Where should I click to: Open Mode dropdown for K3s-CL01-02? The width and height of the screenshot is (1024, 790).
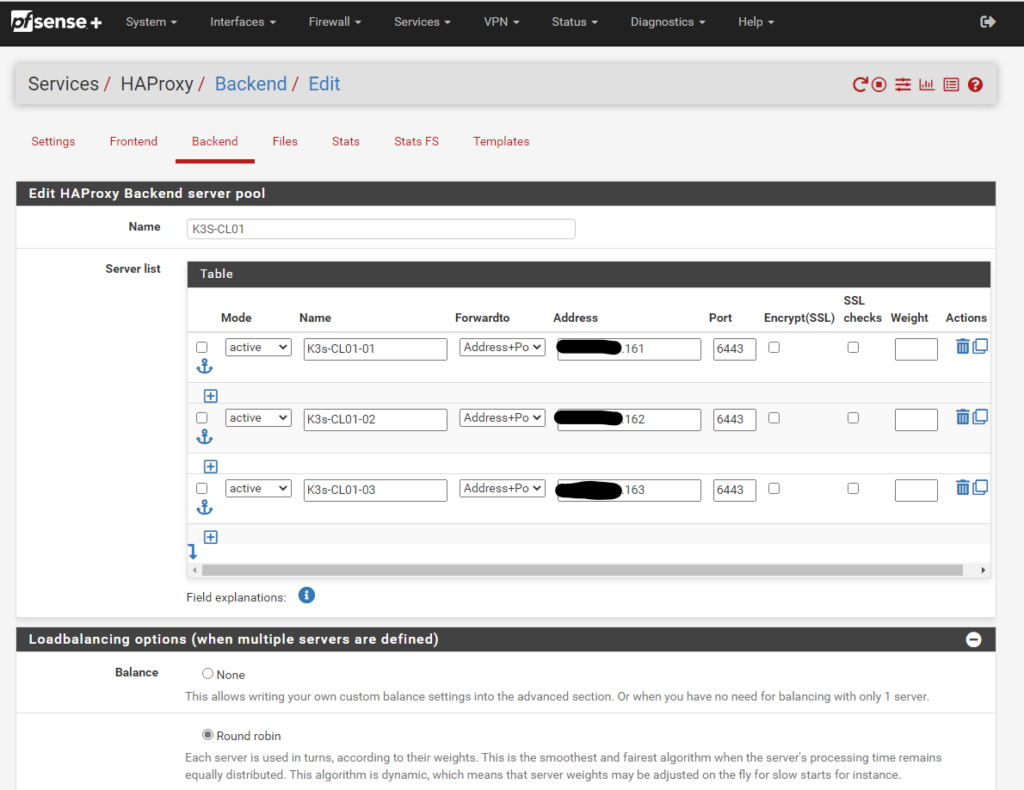(x=258, y=418)
